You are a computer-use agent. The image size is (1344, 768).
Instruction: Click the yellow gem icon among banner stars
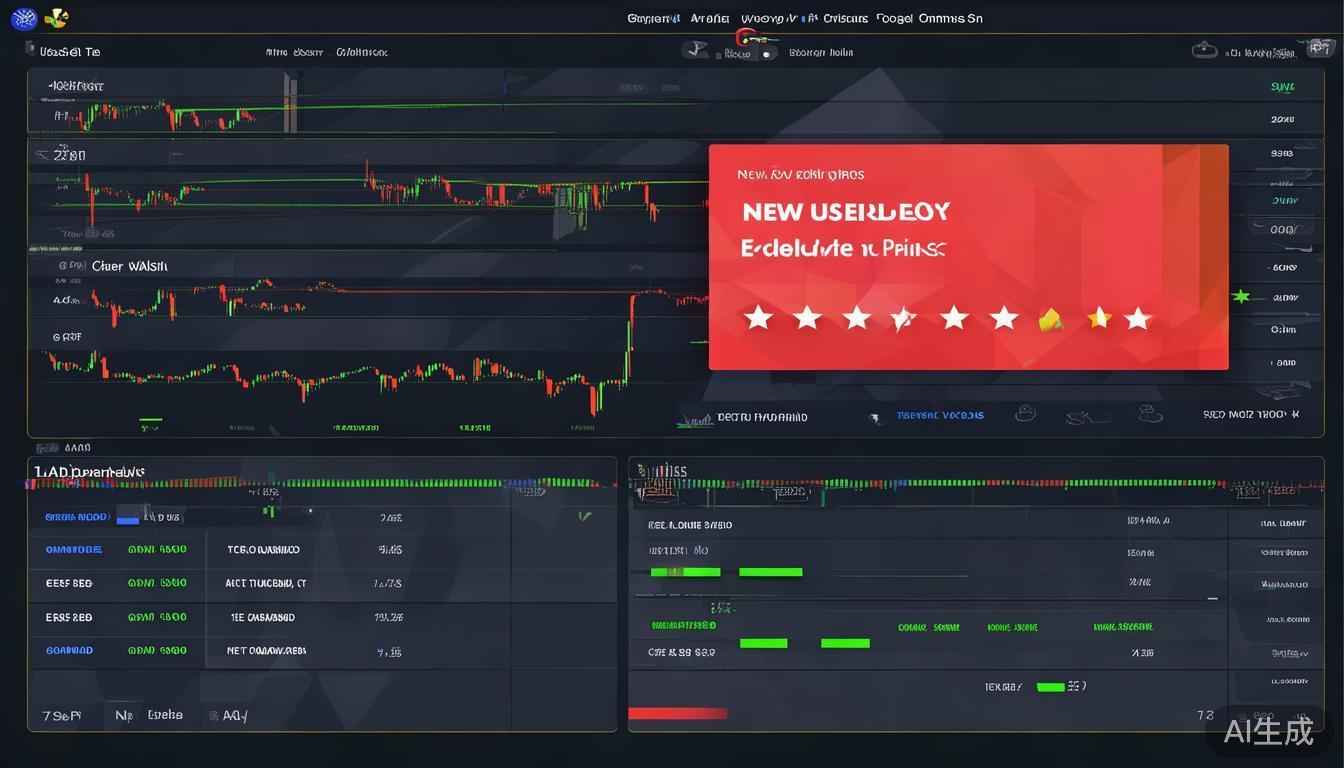click(x=1050, y=319)
